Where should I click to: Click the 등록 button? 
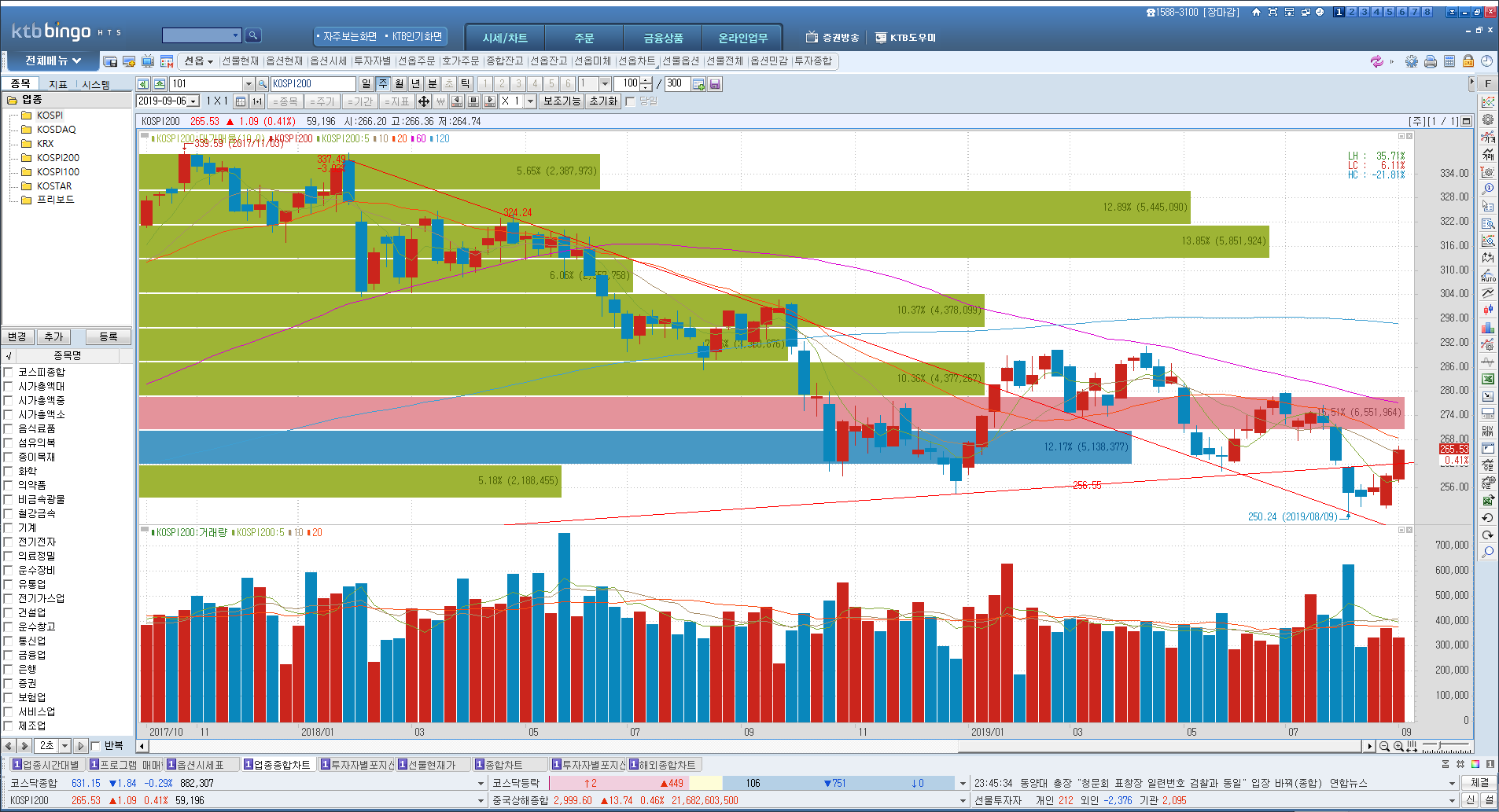tap(109, 336)
